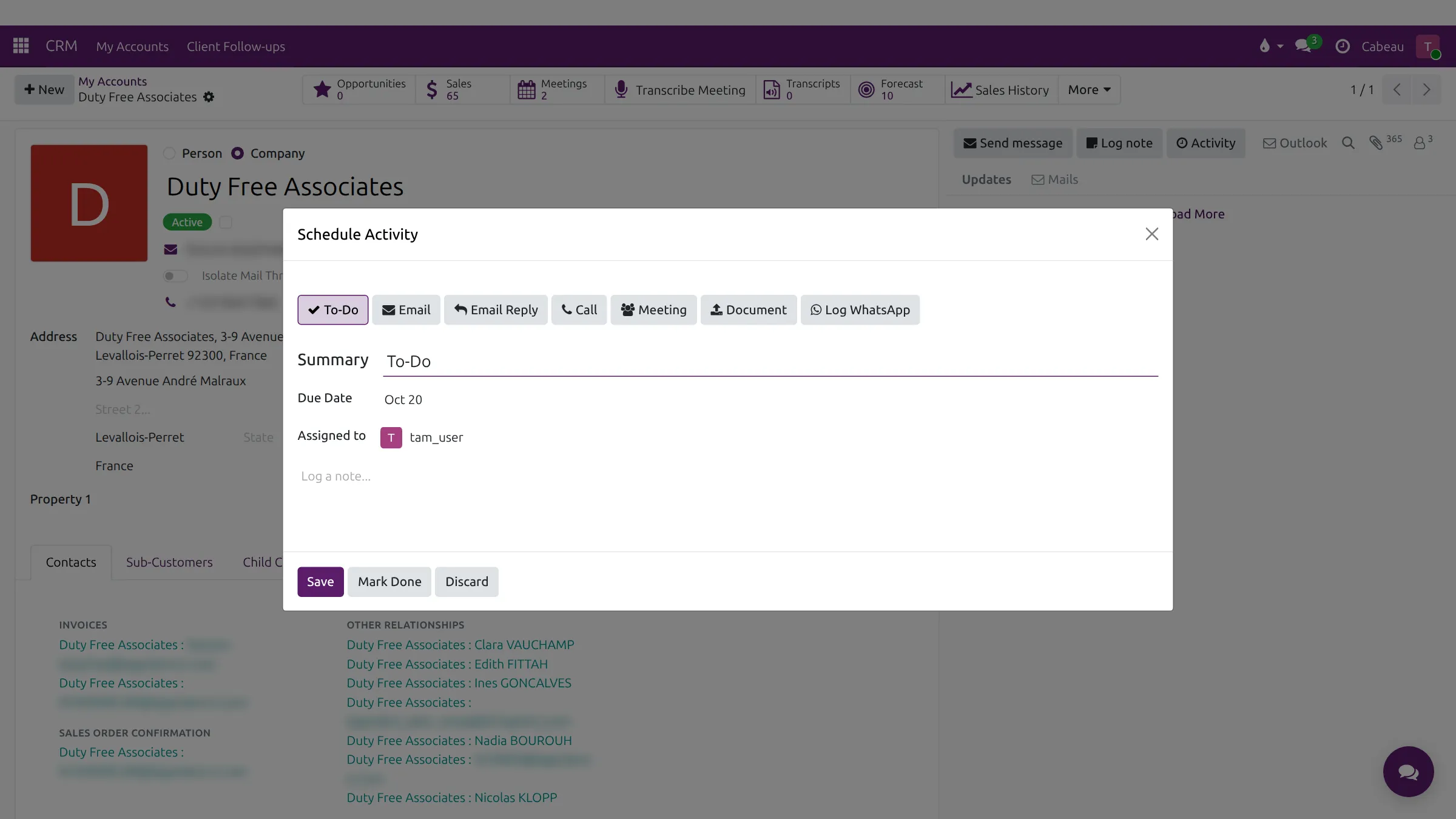Screen dimensions: 1456x819
Task: Go to previous record arrow
Action: (x=1397, y=90)
